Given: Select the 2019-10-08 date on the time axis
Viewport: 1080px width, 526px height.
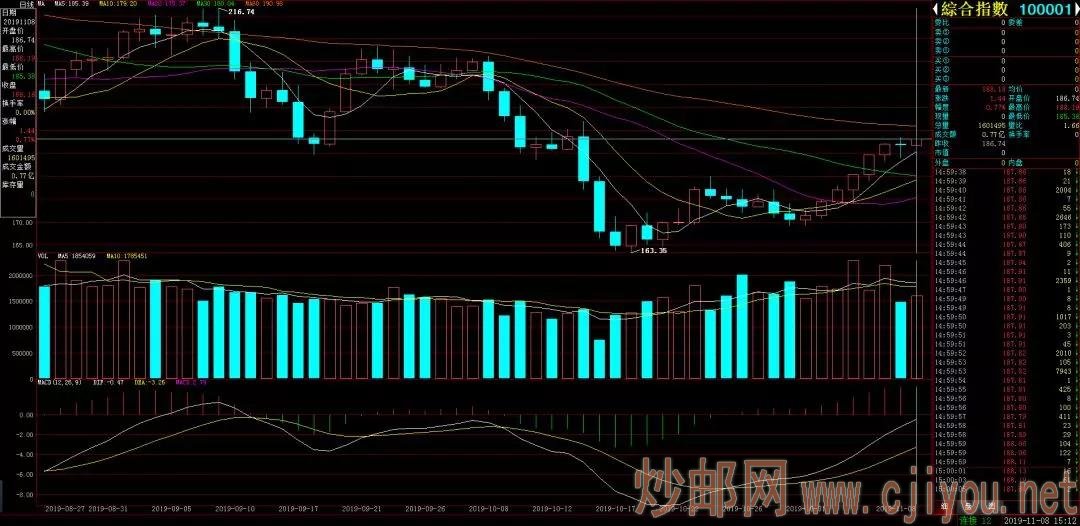Looking at the screenshot, I should pyautogui.click(x=490, y=508).
